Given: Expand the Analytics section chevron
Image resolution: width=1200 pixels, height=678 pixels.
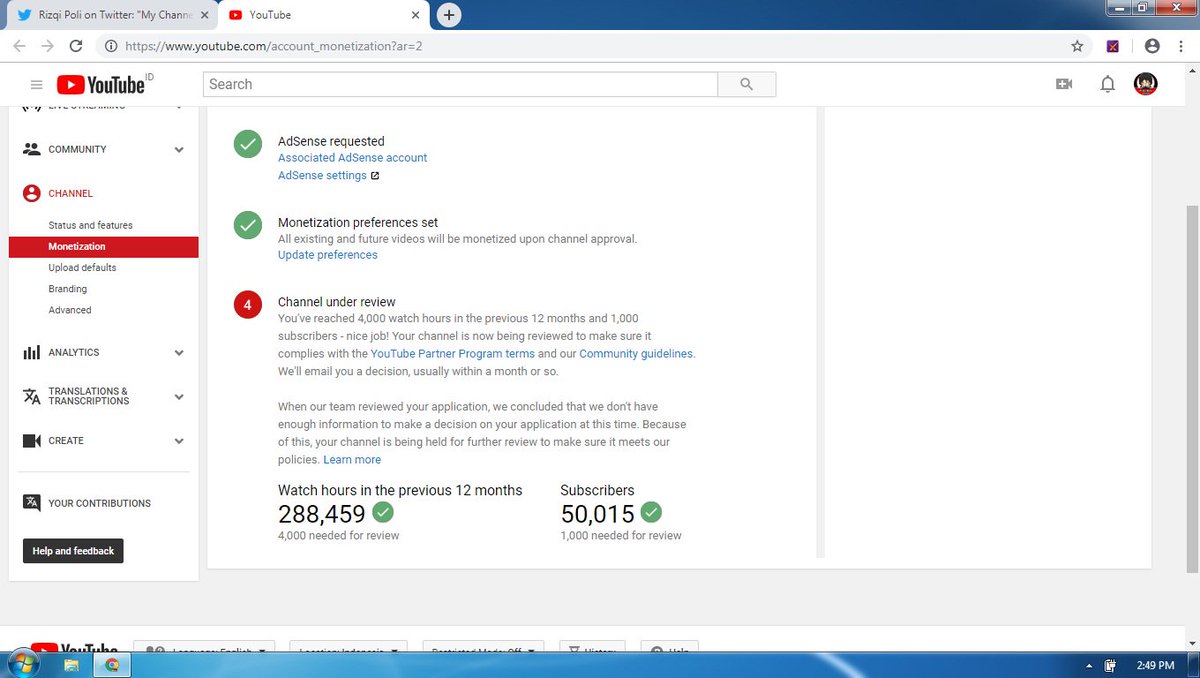Looking at the screenshot, I should [179, 353].
